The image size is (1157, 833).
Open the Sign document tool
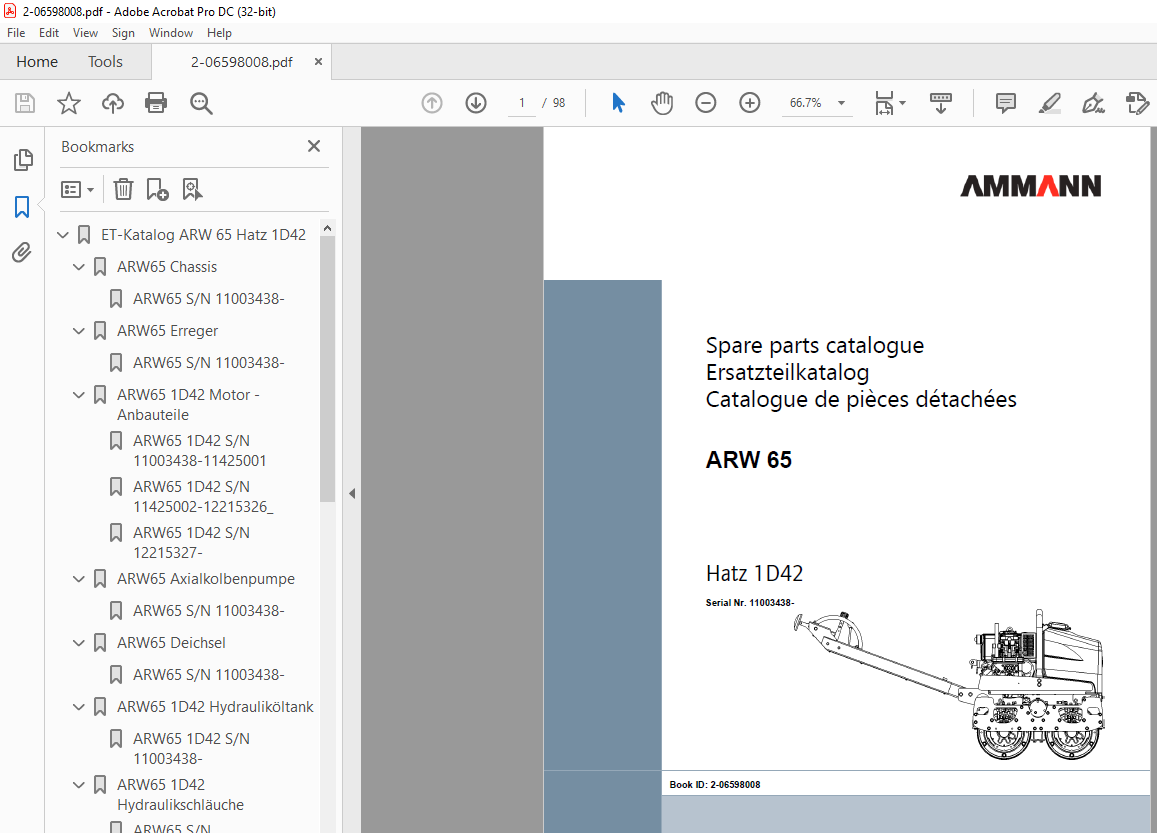[x=1093, y=103]
